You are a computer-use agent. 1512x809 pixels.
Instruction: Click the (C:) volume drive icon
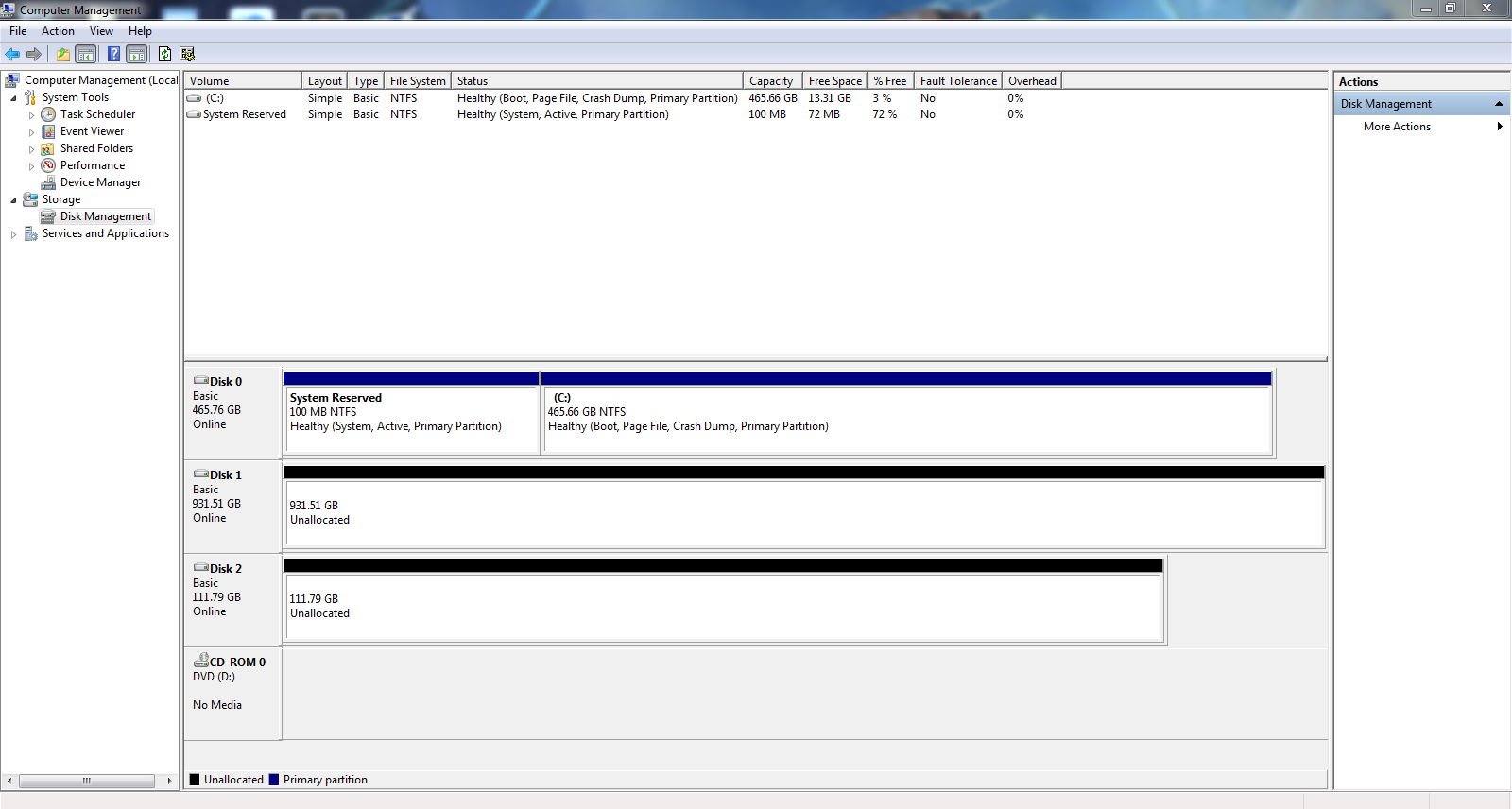pyautogui.click(x=194, y=98)
